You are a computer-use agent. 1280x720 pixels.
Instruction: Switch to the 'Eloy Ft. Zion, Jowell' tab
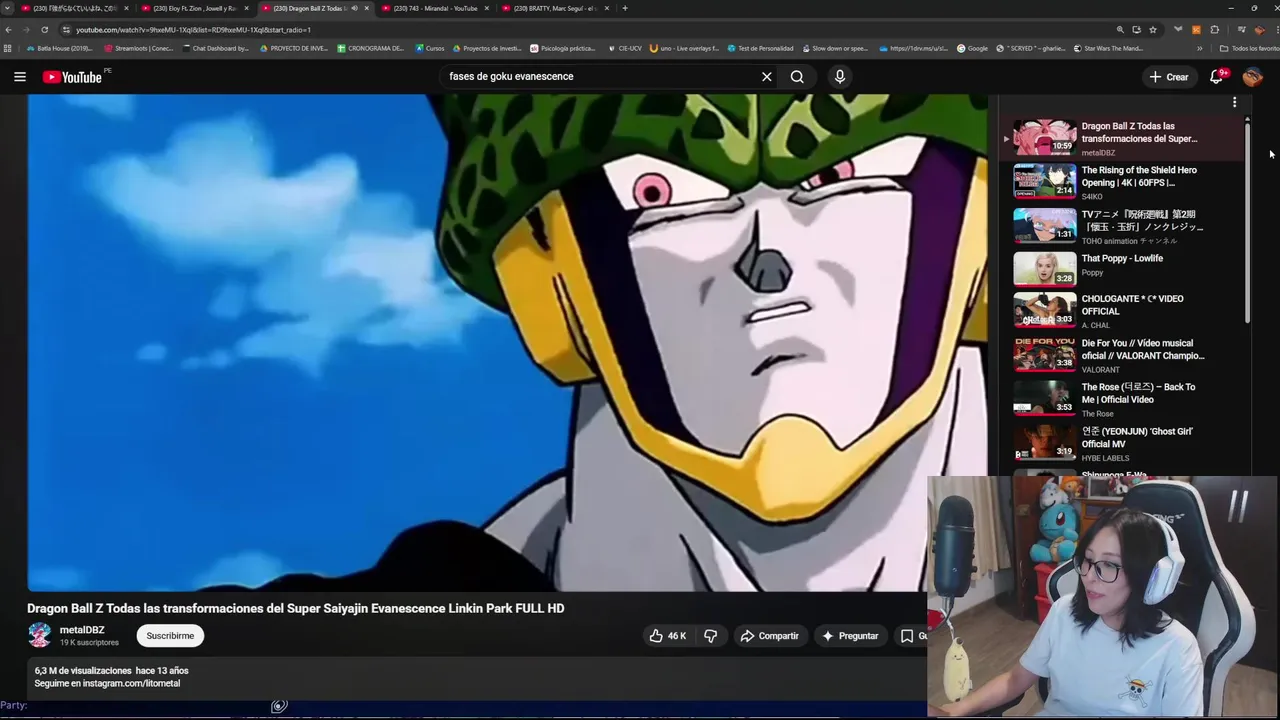click(194, 8)
